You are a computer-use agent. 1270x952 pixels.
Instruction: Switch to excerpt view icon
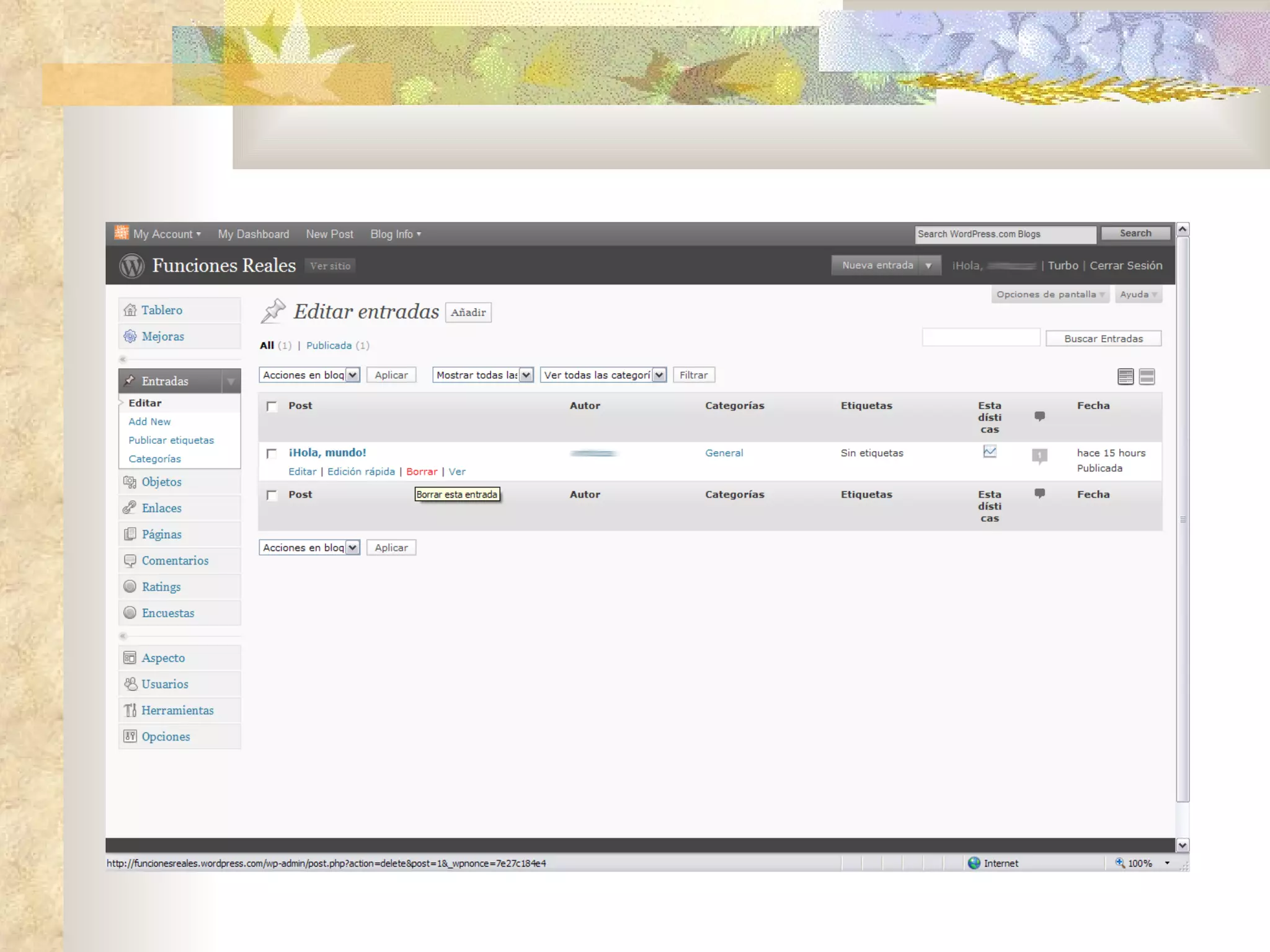[1147, 376]
